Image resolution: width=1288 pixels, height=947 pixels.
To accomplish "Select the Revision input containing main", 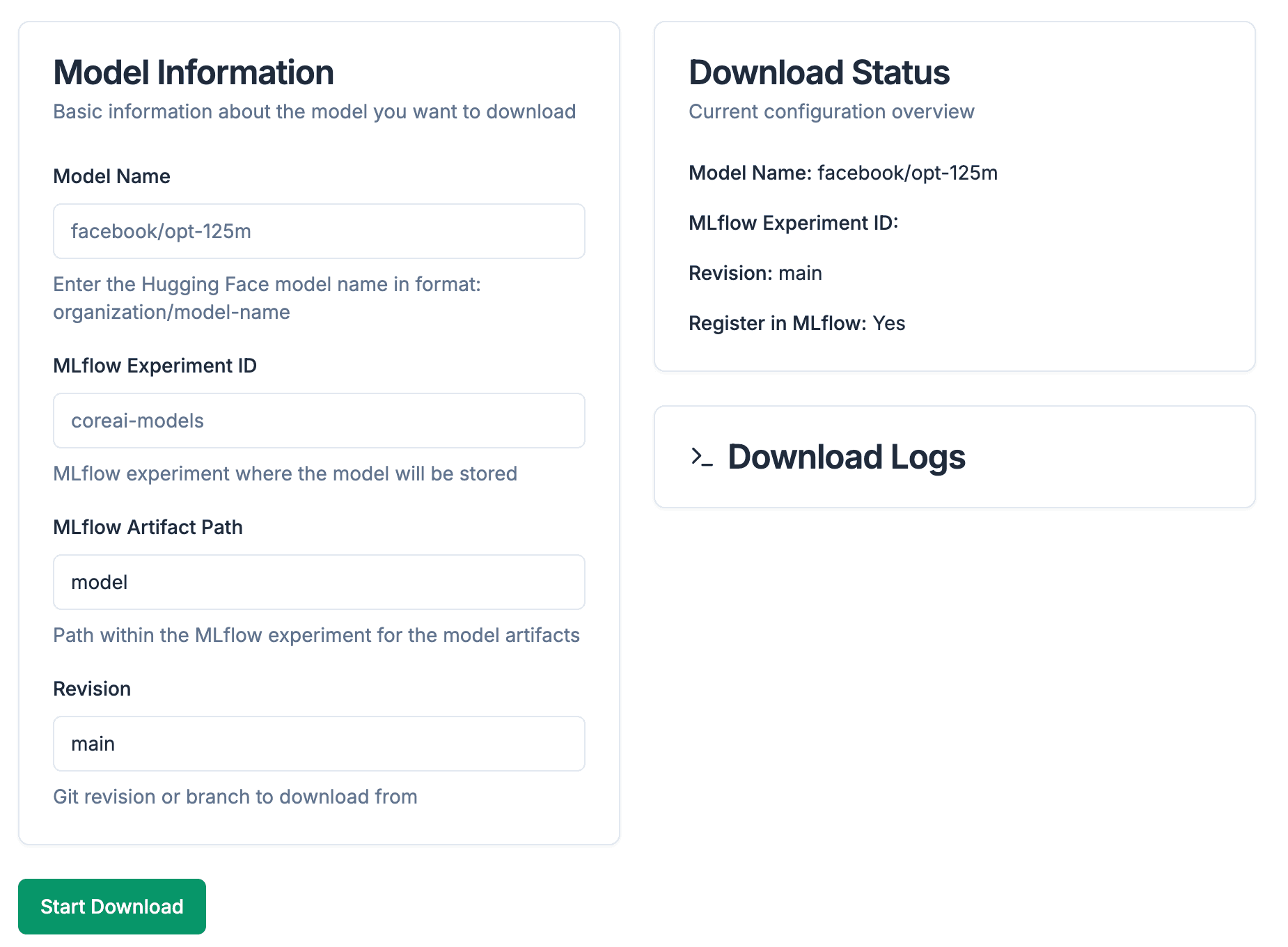I will coord(319,744).
